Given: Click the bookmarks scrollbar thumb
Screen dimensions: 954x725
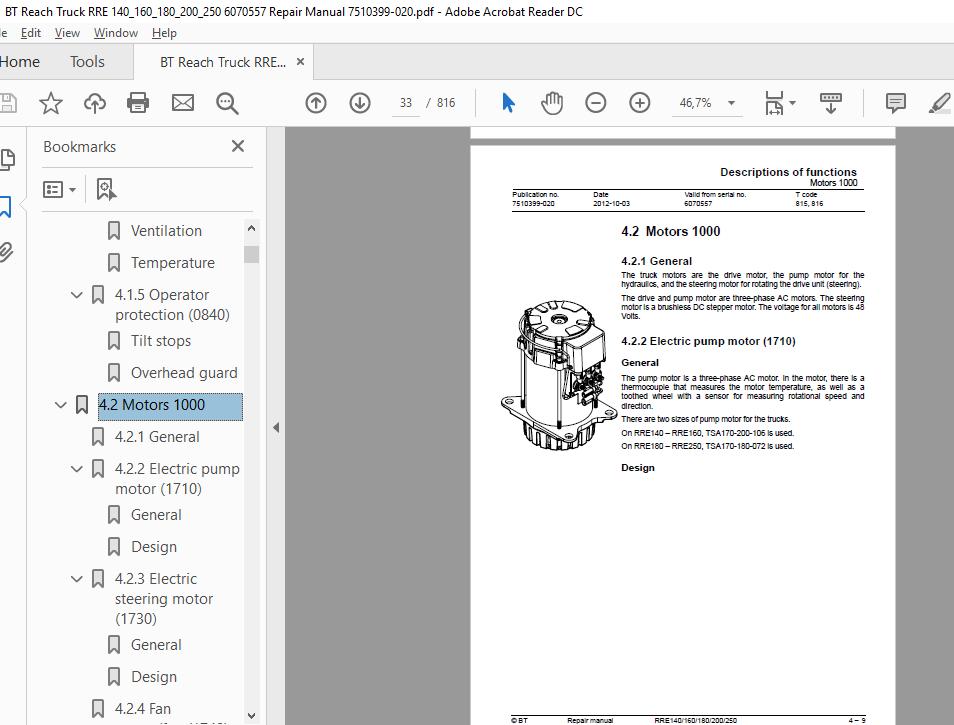Looking at the screenshot, I should coord(251,254).
